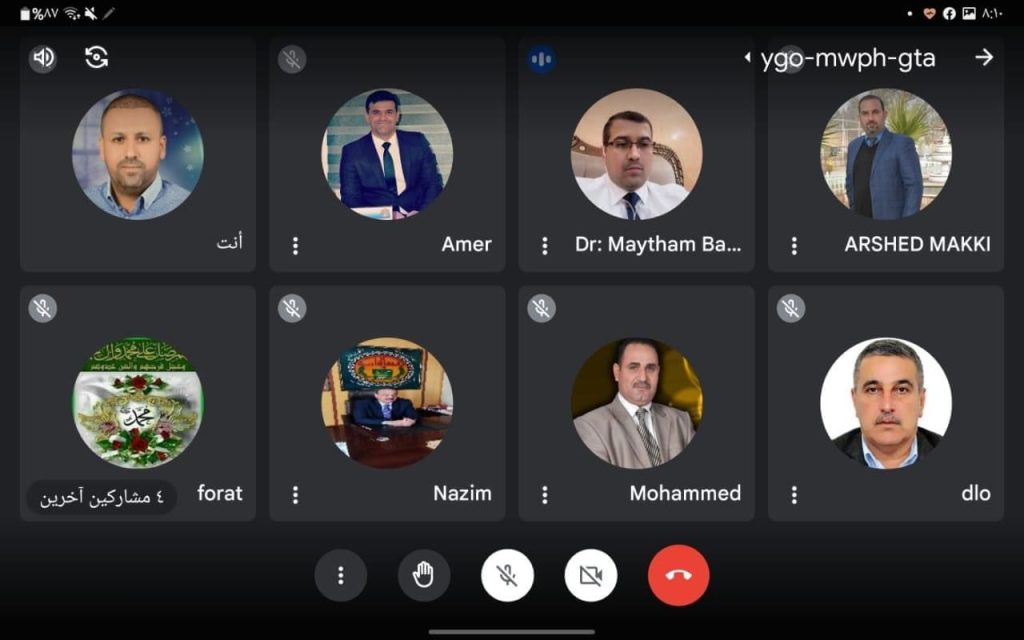Open the arrow next to meeting code
Screen dimensions: 1024x640
coord(984,57)
